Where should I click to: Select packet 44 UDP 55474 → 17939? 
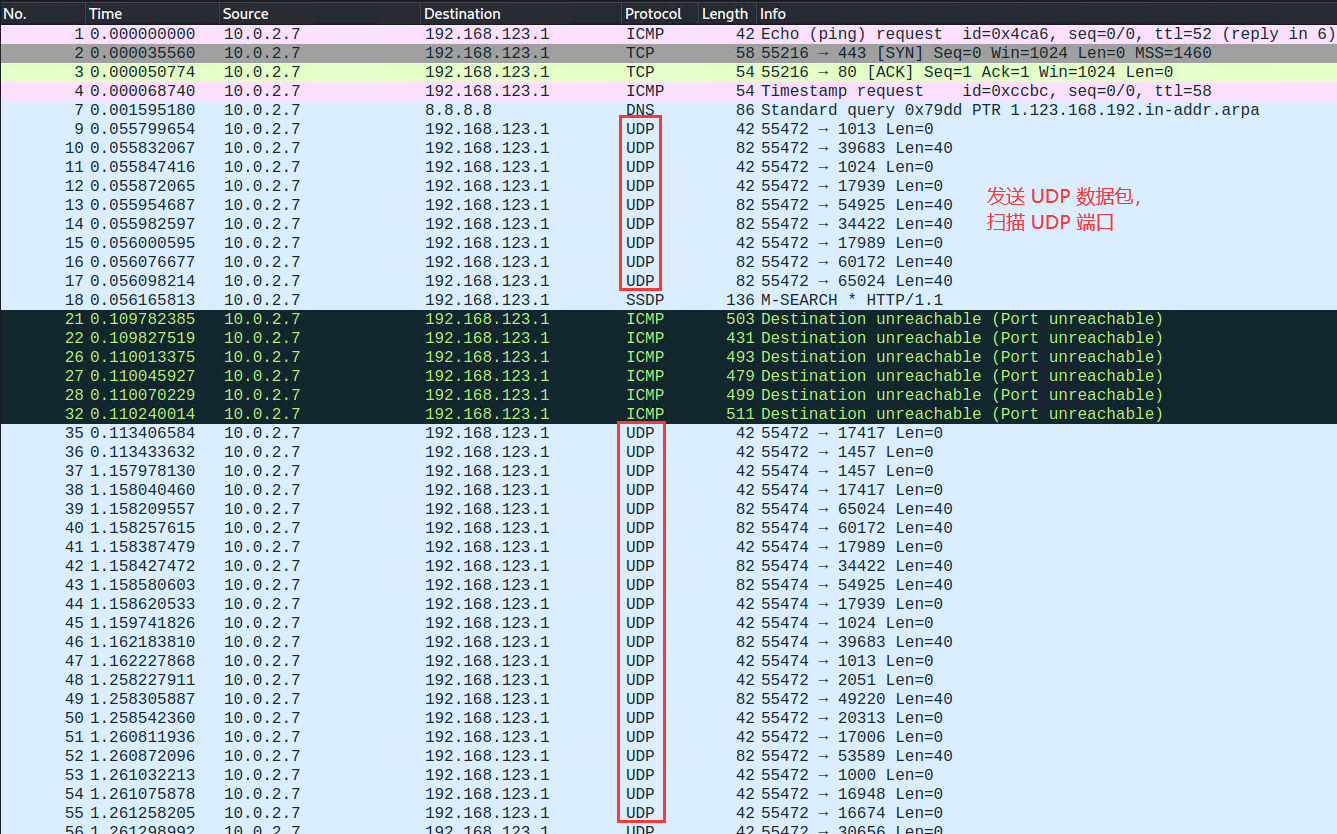[668, 604]
